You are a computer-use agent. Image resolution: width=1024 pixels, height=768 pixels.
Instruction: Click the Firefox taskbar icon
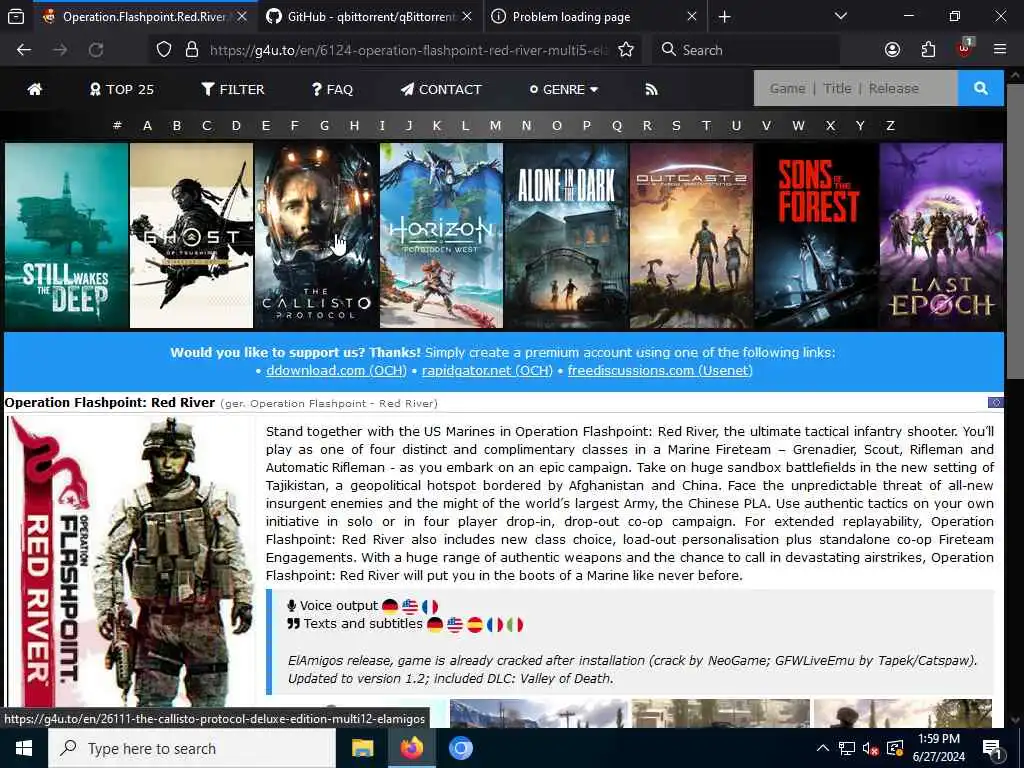(411, 748)
